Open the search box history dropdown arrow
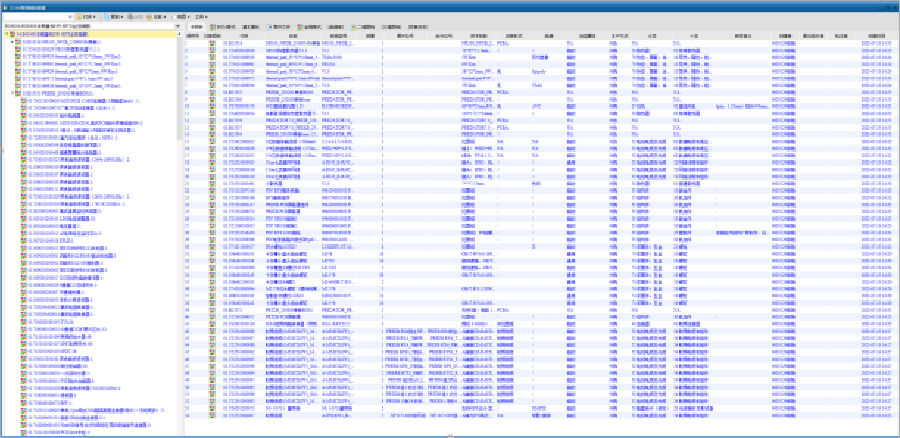The height and width of the screenshot is (438, 900). click(68, 17)
